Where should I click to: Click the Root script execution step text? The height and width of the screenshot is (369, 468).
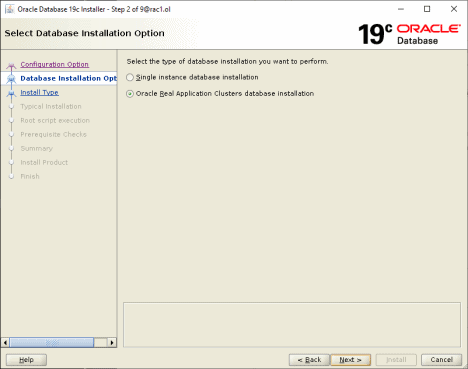pyautogui.click(x=55, y=120)
